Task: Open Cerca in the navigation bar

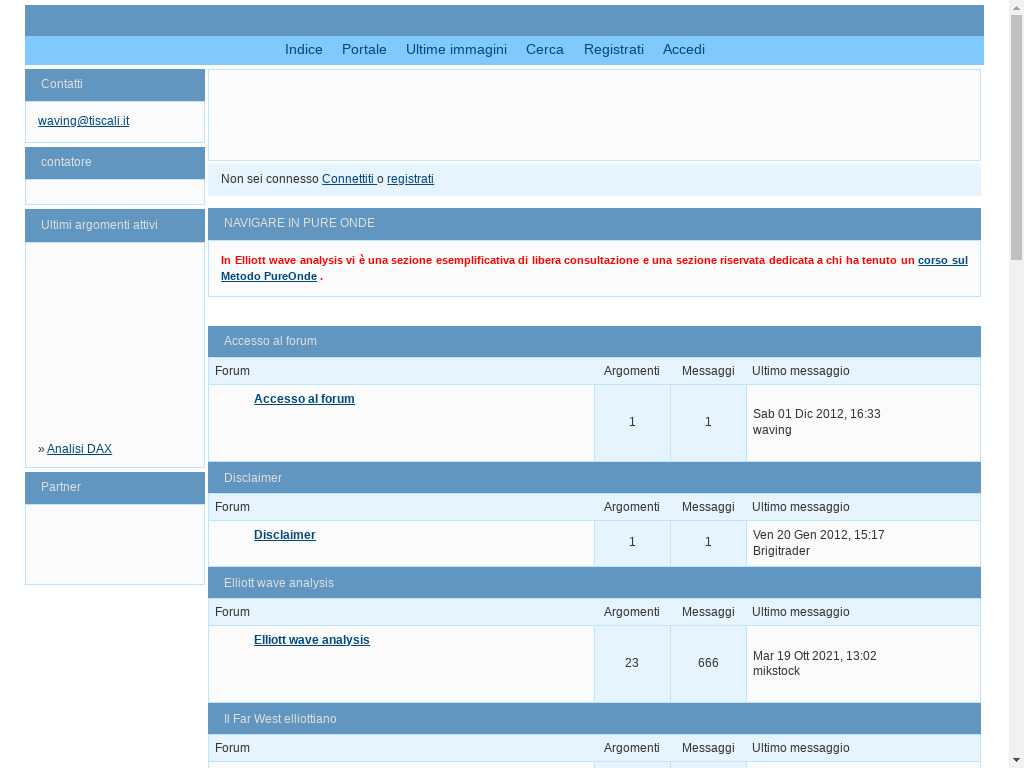Action: click(x=545, y=49)
